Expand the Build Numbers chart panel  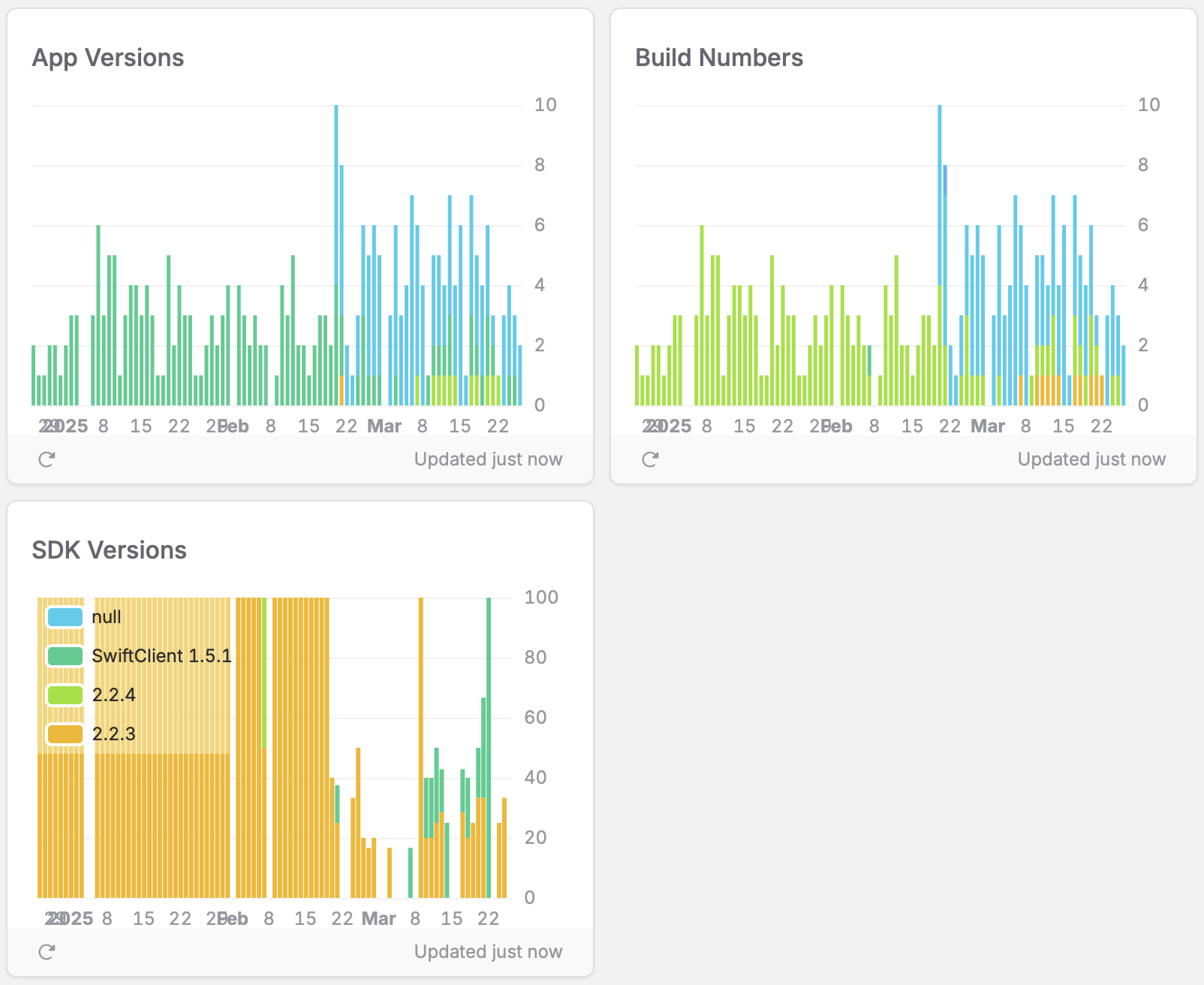tap(718, 58)
